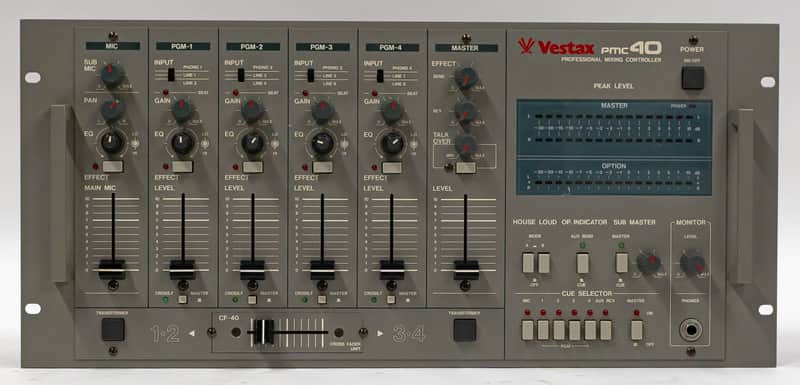800x385 pixels.
Task: Select channel 2 in CUE SELECTOR
Action: tap(559, 330)
